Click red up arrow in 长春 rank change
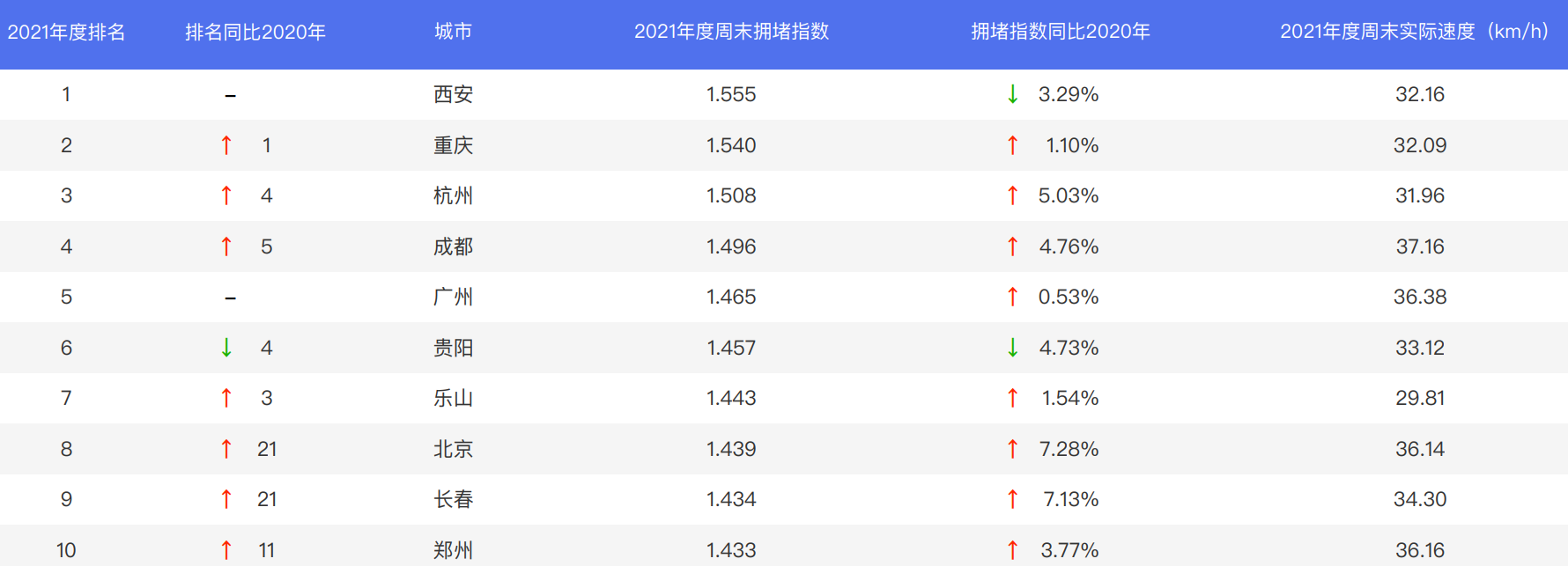 [x=226, y=499]
